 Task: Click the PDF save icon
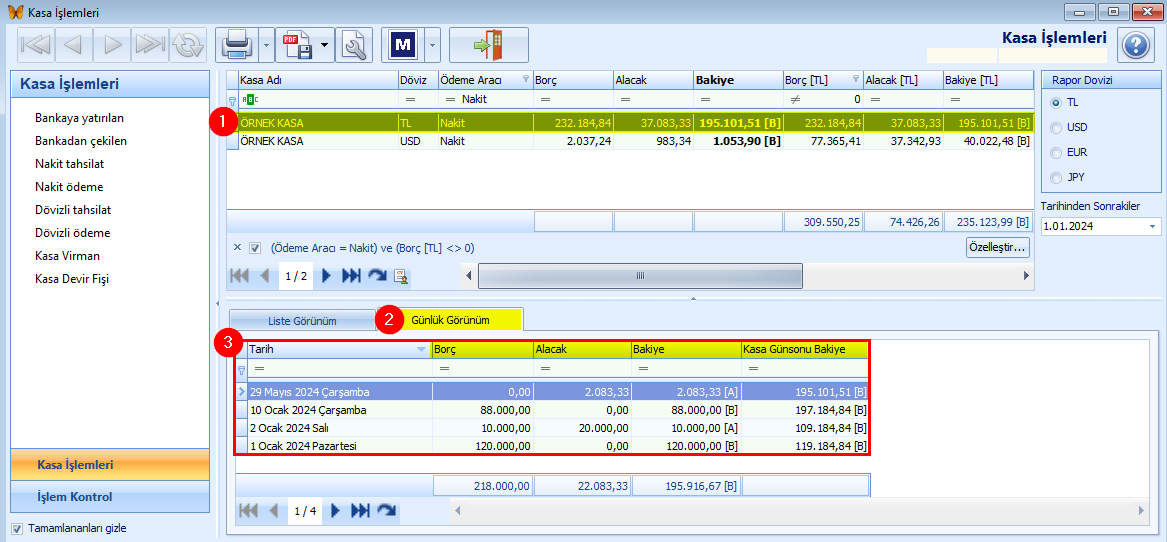click(x=297, y=45)
